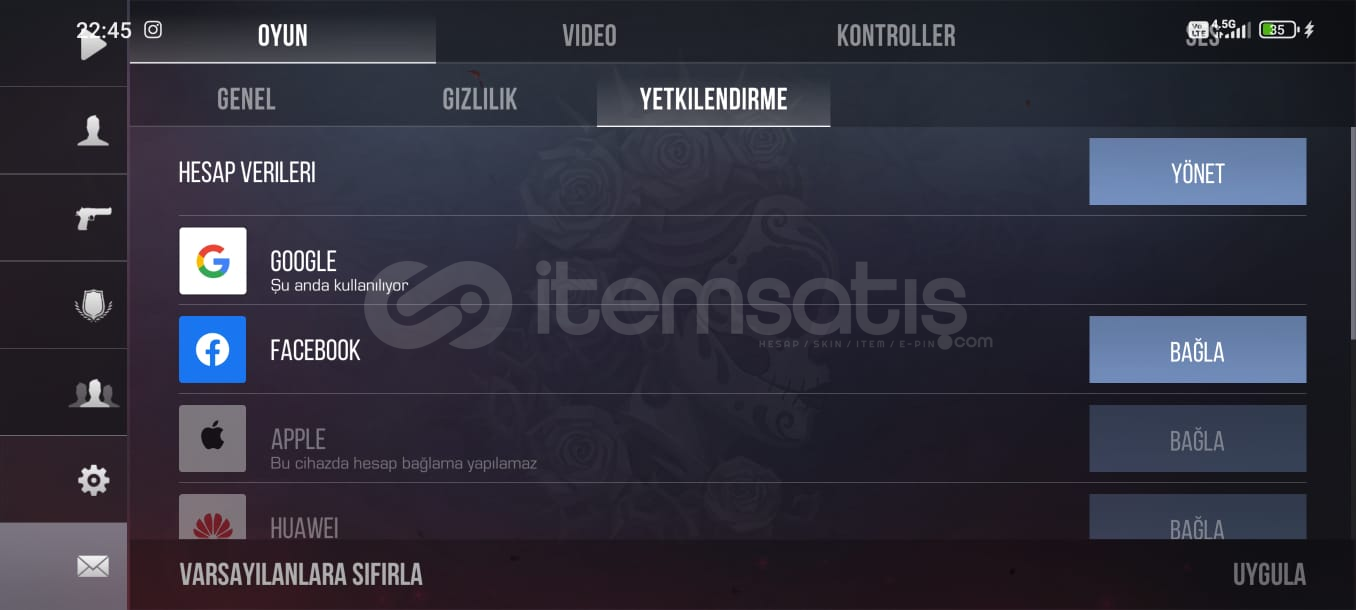
Task: Open the profile silhouette sidebar icon
Action: click(x=93, y=131)
